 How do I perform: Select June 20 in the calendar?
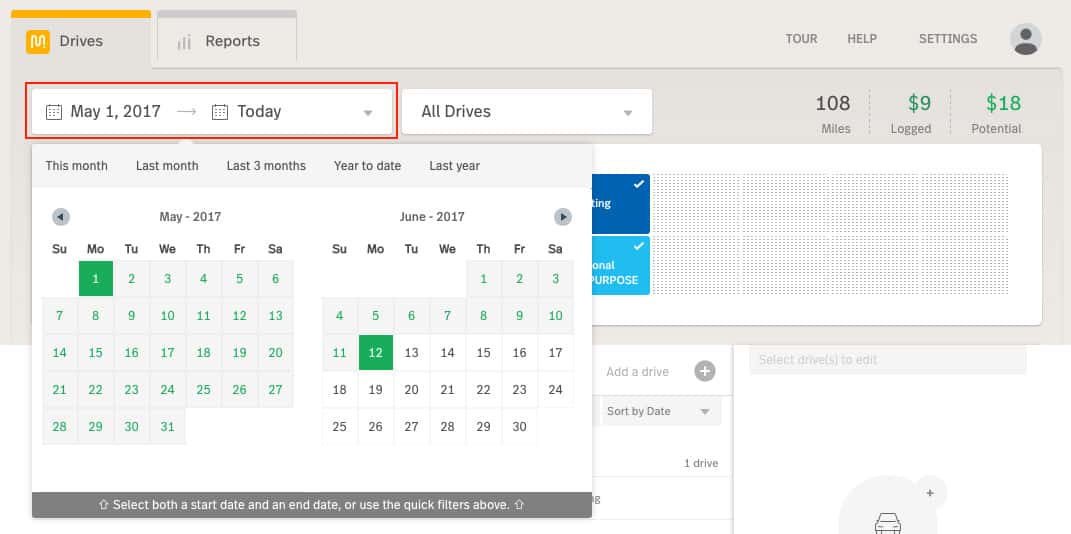[411, 390]
